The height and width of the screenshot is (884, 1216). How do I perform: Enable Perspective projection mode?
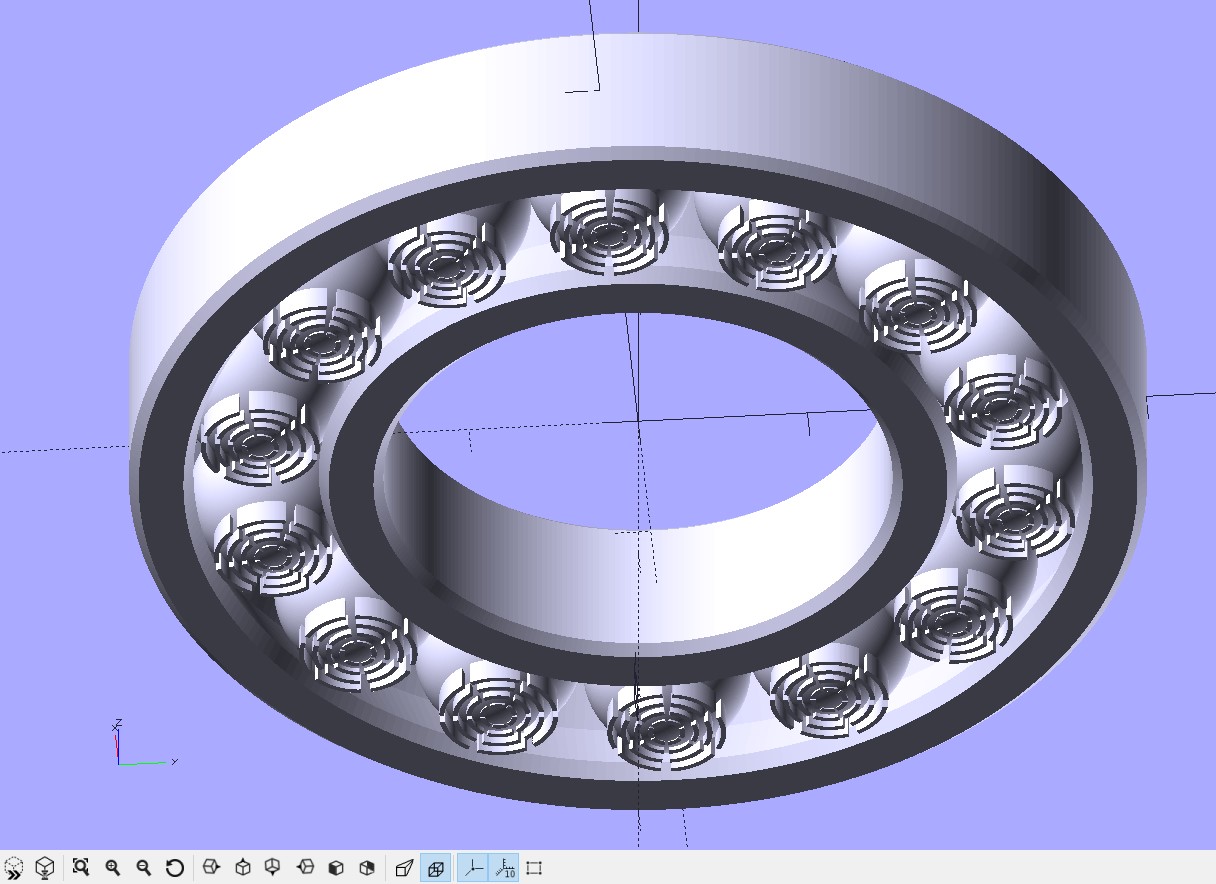(x=404, y=867)
